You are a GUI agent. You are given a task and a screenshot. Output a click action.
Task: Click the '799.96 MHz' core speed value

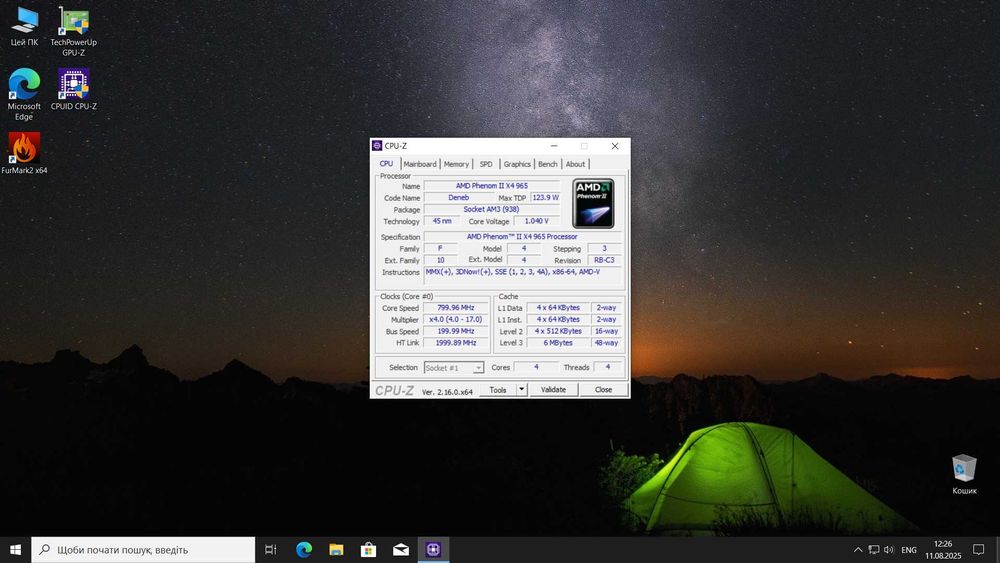(455, 307)
